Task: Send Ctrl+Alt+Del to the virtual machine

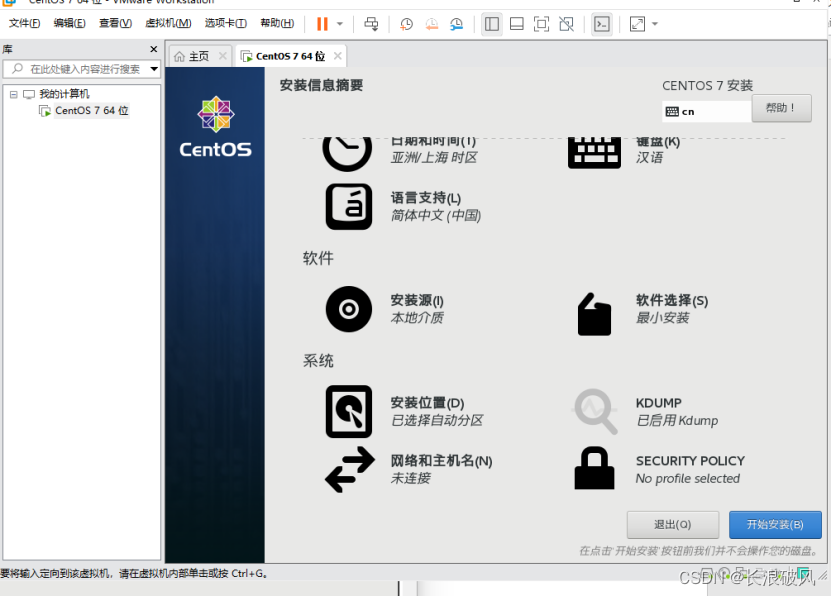Action: pyautogui.click(x=372, y=24)
